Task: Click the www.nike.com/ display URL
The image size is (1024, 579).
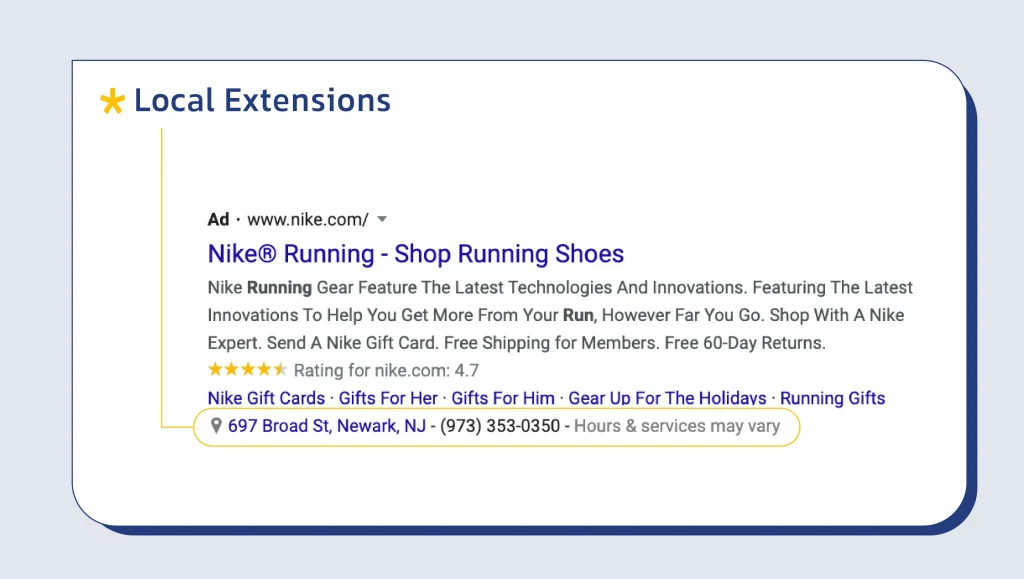Action: [308, 219]
